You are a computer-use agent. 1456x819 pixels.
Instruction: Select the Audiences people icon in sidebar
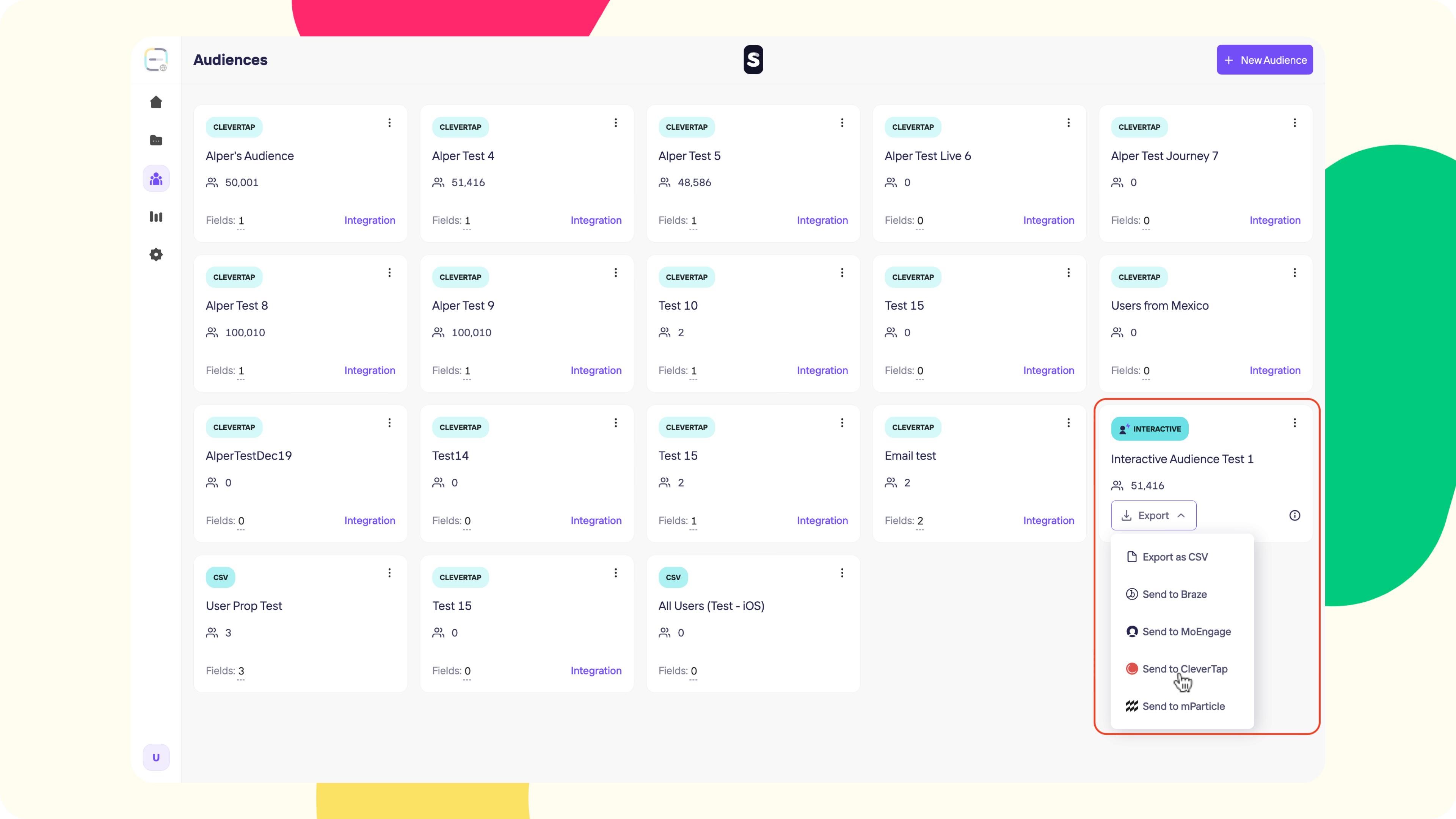coord(156,179)
